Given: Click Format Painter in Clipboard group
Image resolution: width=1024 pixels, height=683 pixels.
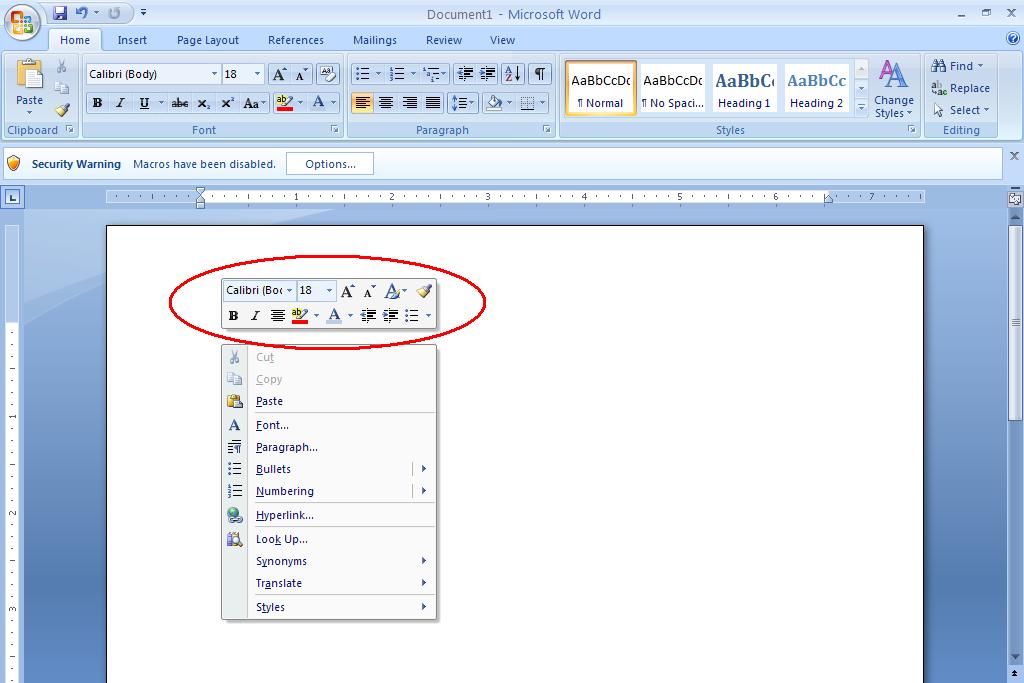Looking at the screenshot, I should tap(62, 110).
